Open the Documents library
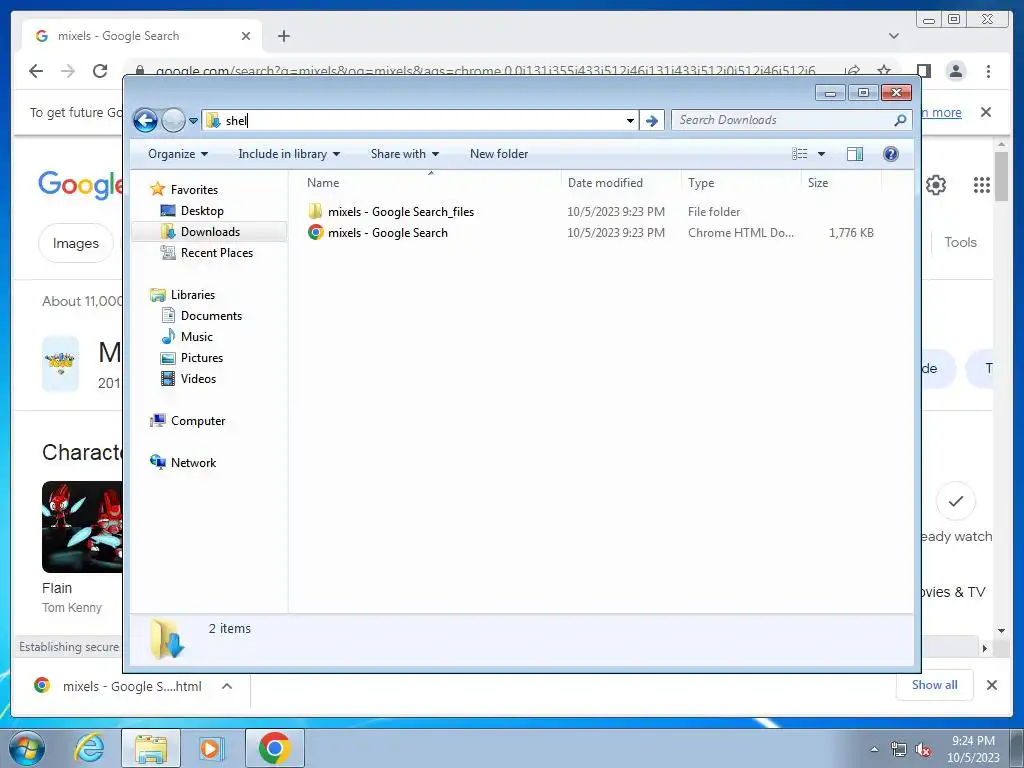This screenshot has width=1024, height=768. click(211, 316)
